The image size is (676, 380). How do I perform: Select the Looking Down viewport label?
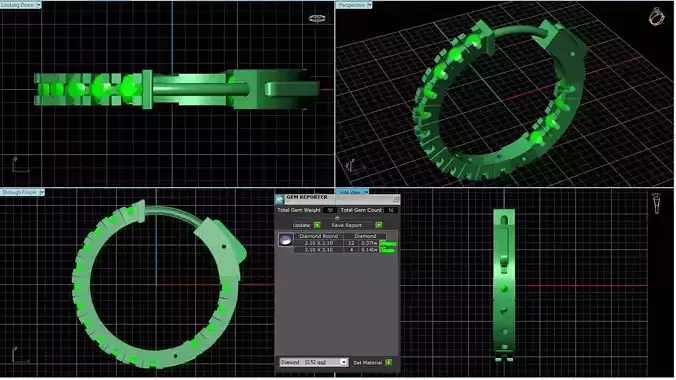click(18, 5)
